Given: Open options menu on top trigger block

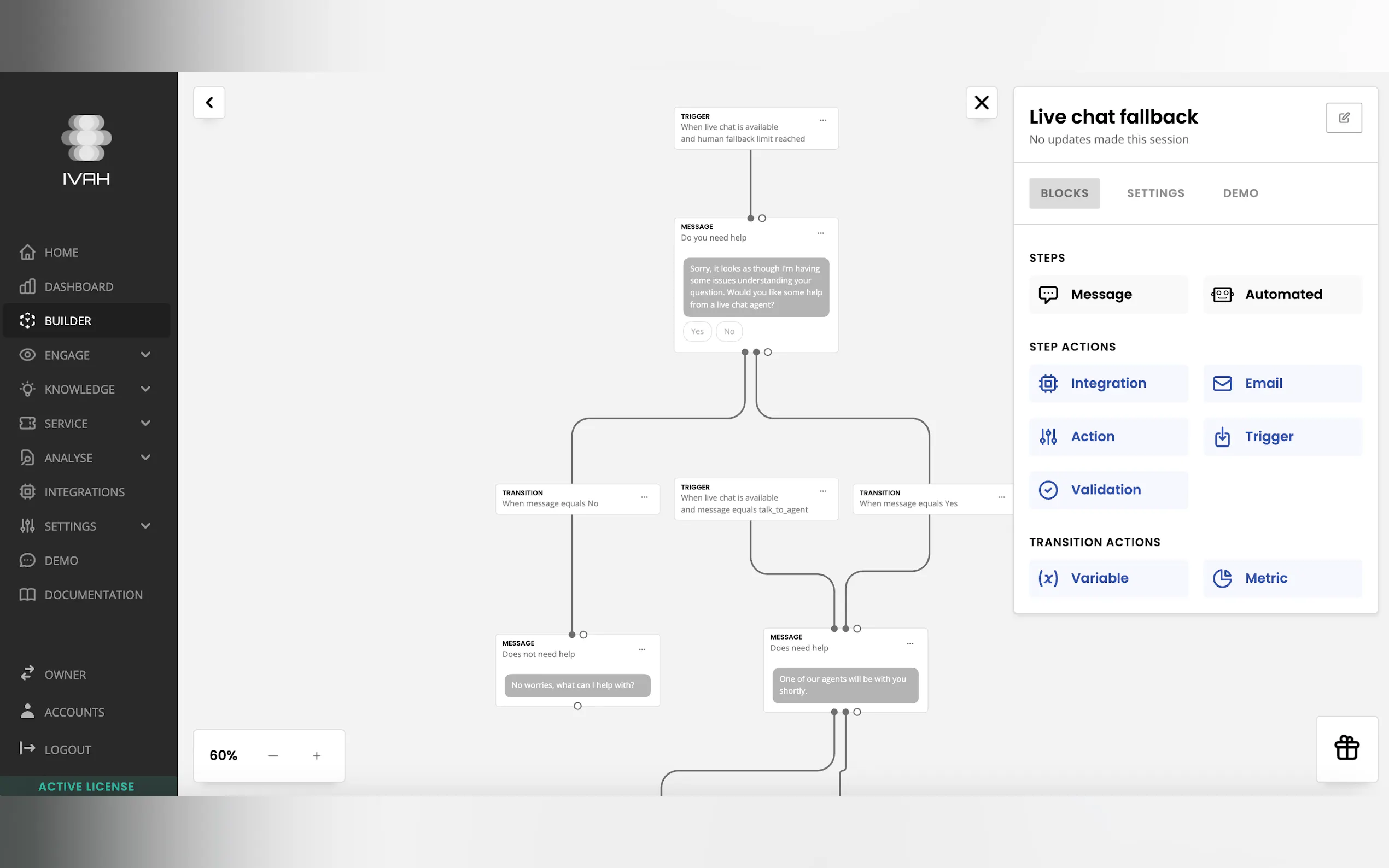Looking at the screenshot, I should coord(823,121).
